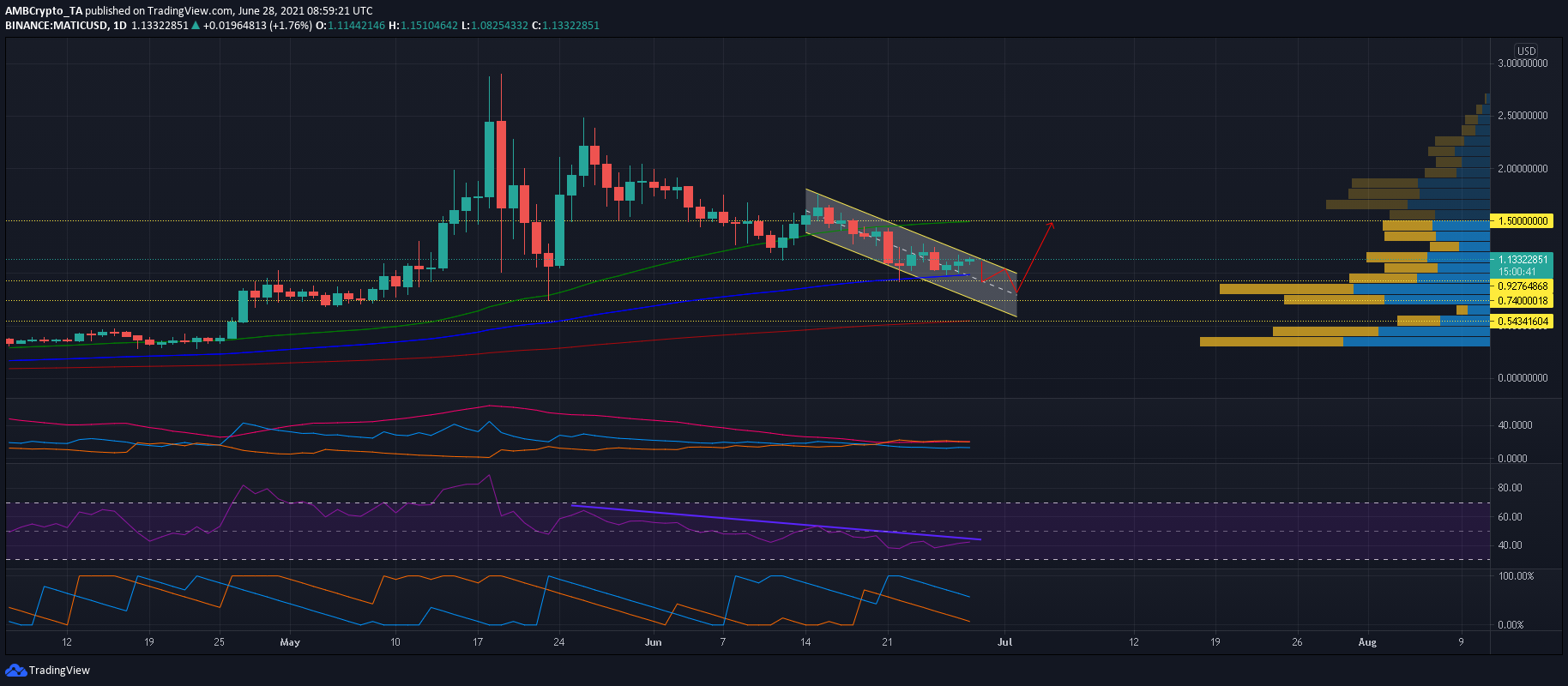Click the date label 17 on time axis
Screen dimensions: 1568x686
coord(478,642)
